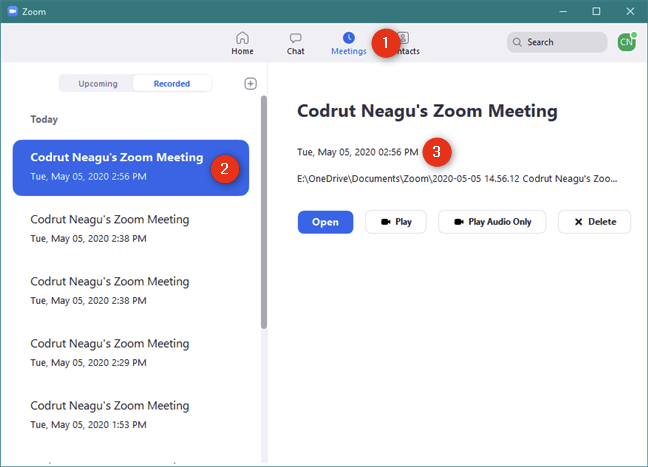Go to the Home tab
The height and width of the screenshot is (467, 648).
tap(242, 43)
